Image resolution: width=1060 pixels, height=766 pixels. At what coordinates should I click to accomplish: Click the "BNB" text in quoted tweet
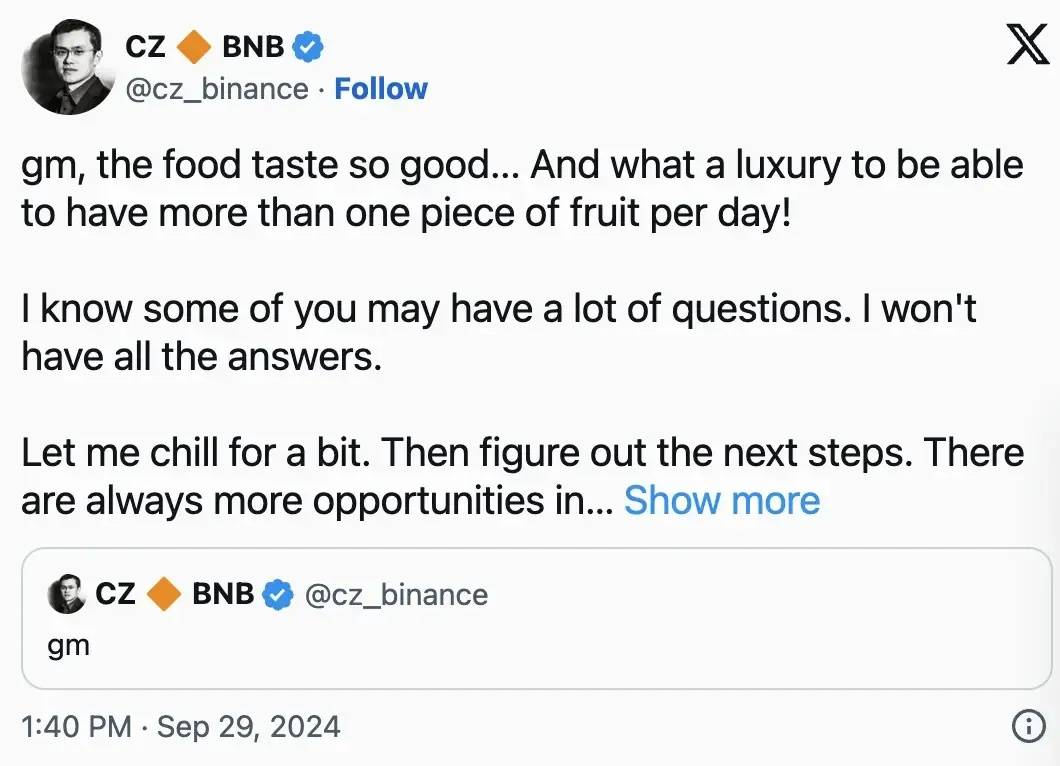coord(223,594)
